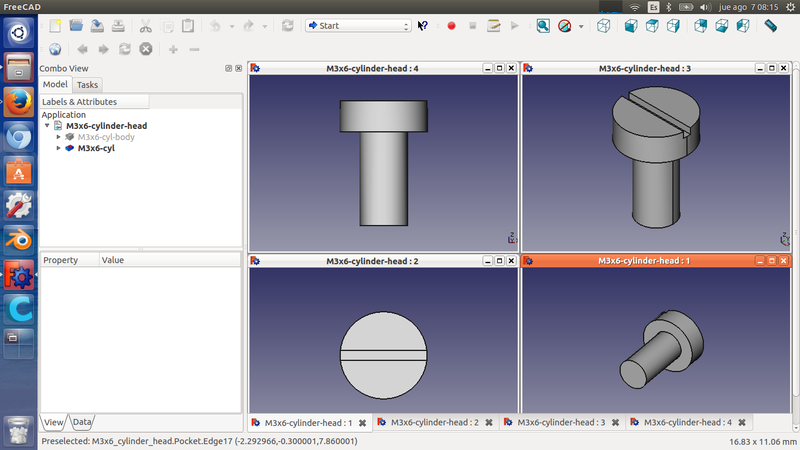Toggle floating of Combo View panel
The image size is (800, 450).
pos(228,68)
